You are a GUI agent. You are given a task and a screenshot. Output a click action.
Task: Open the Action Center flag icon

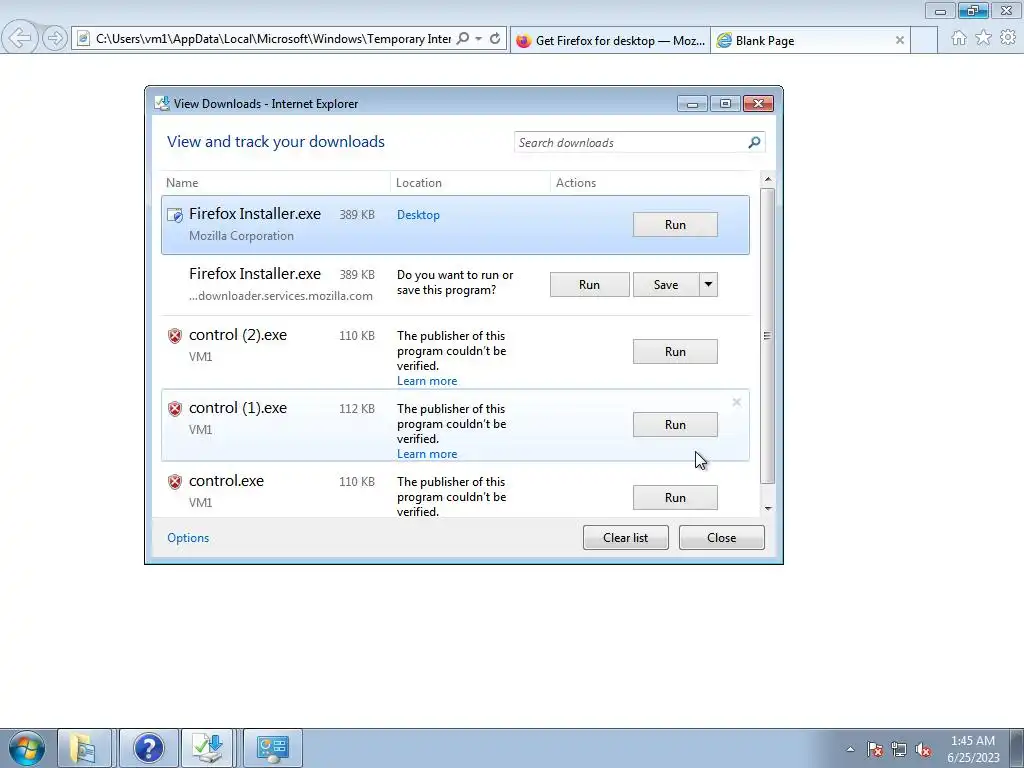tap(875, 749)
